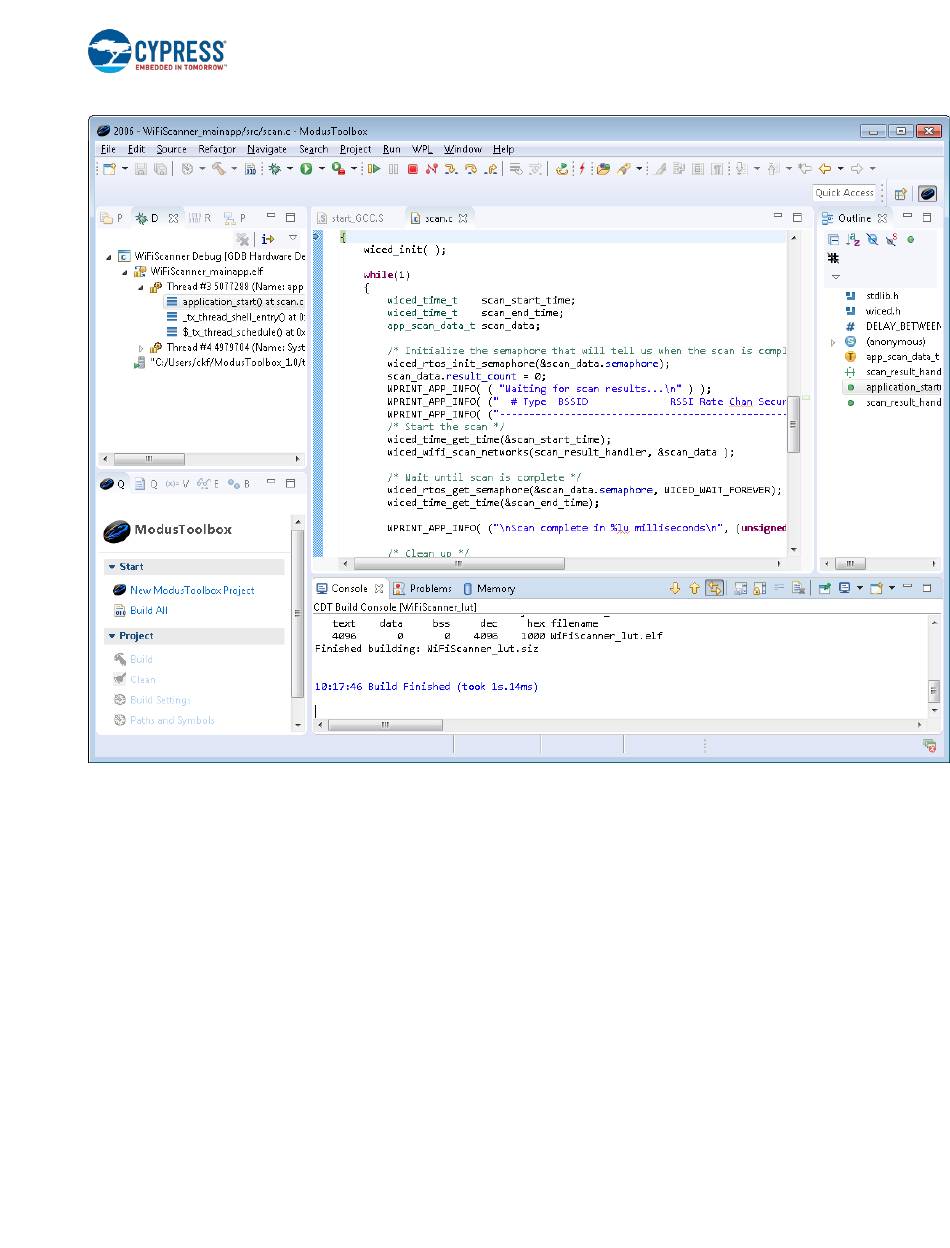This screenshot has height=1248, width=950.
Task: Click the green Run launch icon
Action: point(307,169)
